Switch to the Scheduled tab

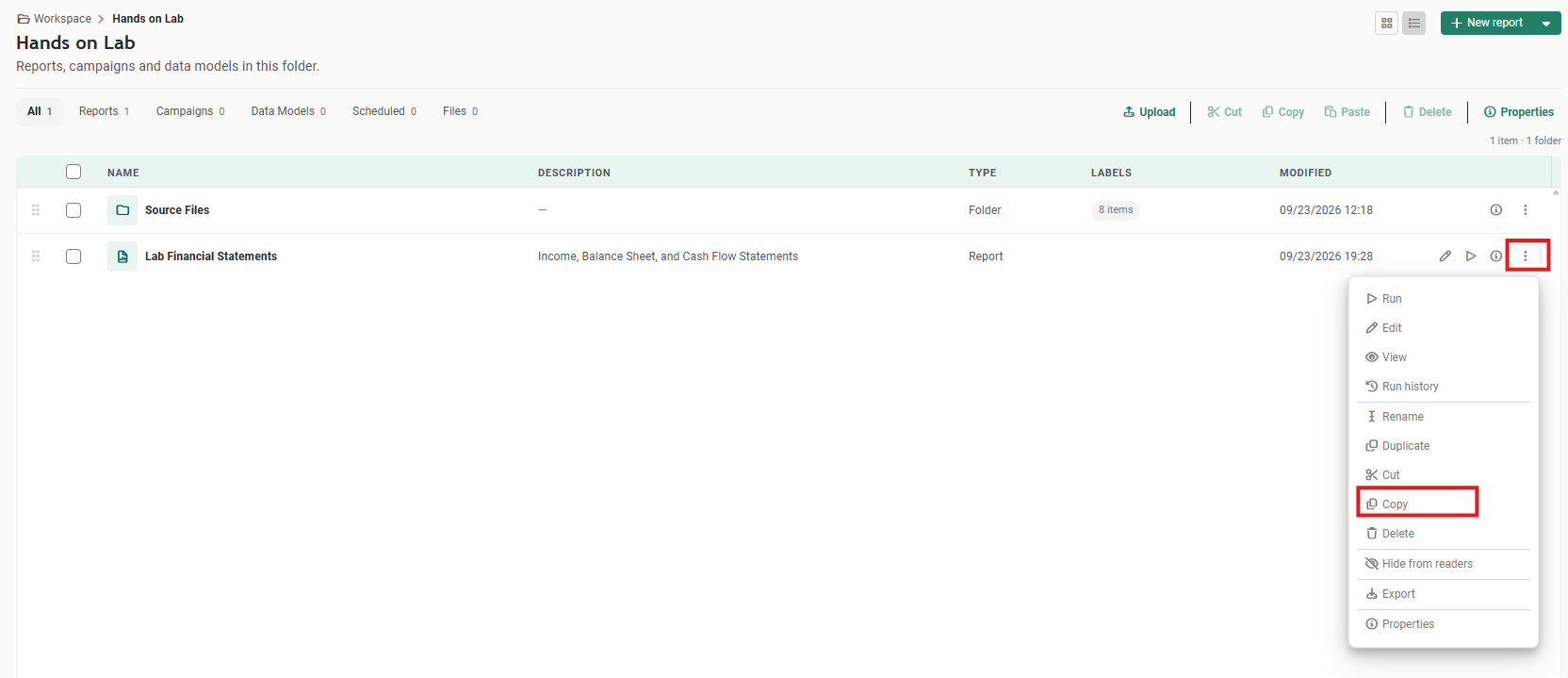pos(384,111)
